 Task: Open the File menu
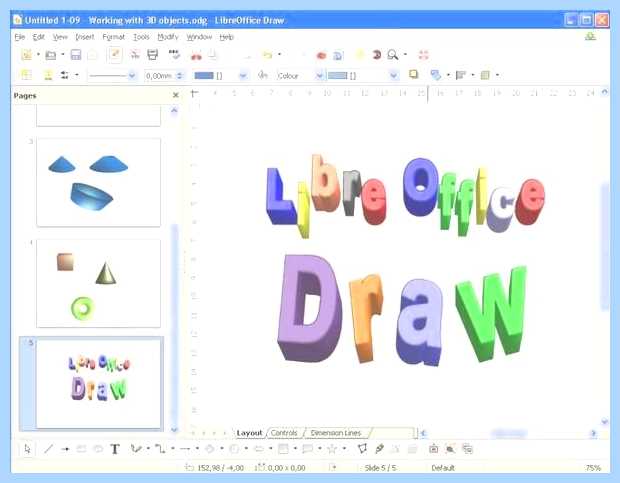click(x=20, y=37)
